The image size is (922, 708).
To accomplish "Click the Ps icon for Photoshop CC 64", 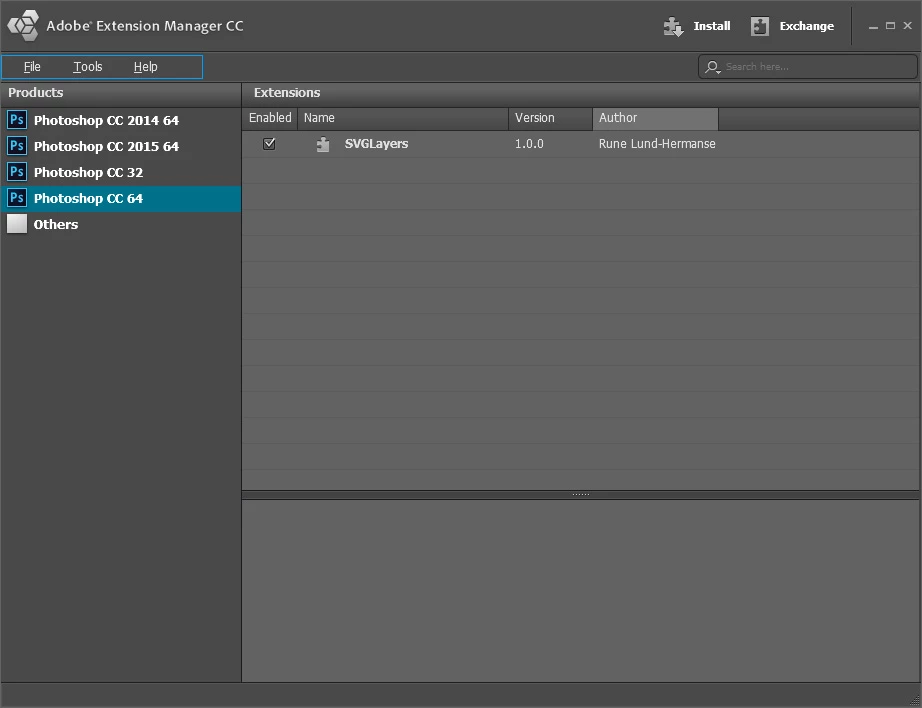I will 17,198.
